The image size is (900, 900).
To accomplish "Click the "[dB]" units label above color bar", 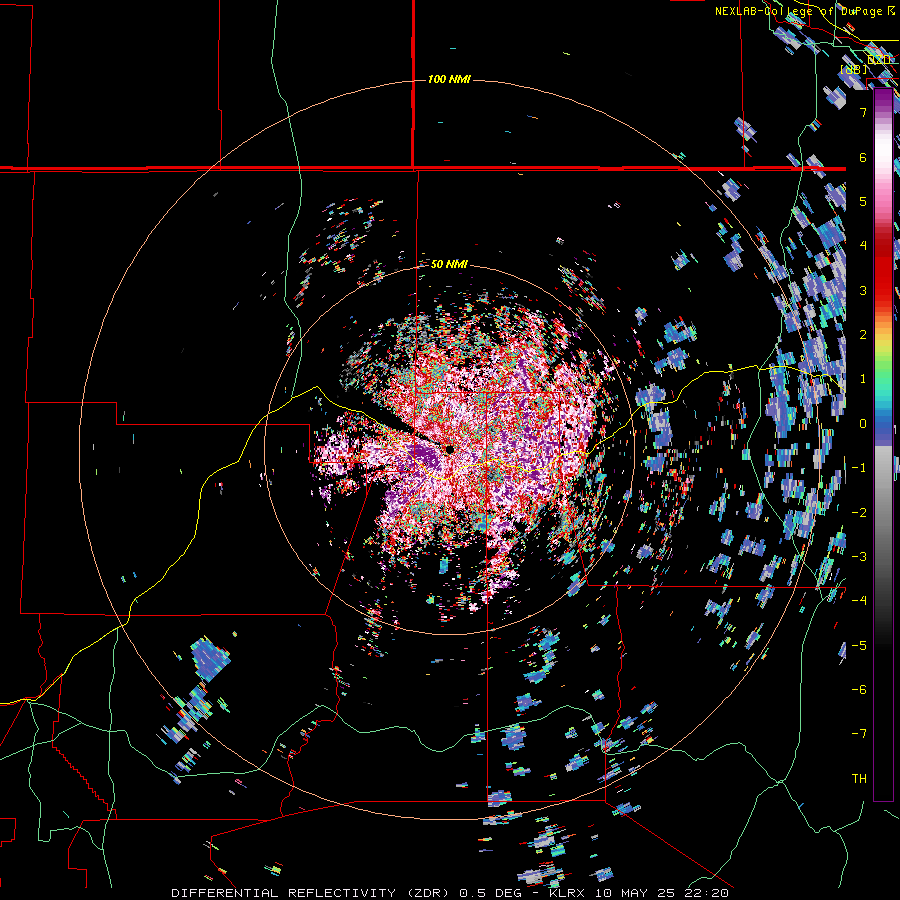I will (x=854, y=69).
